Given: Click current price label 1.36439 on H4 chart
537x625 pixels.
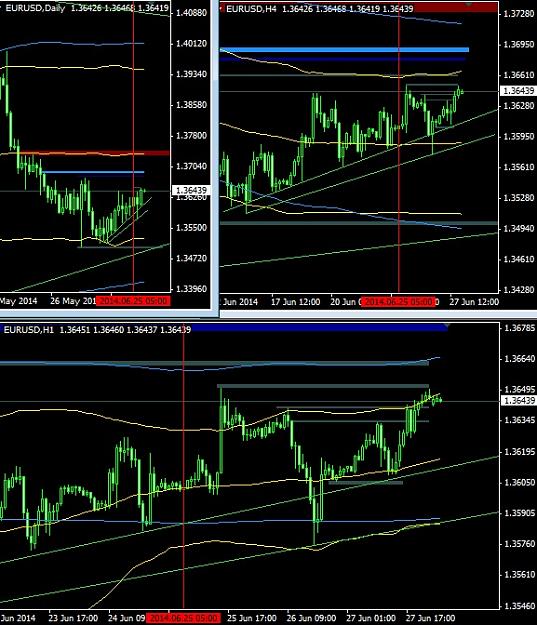Looking at the screenshot, I should (518, 91).
